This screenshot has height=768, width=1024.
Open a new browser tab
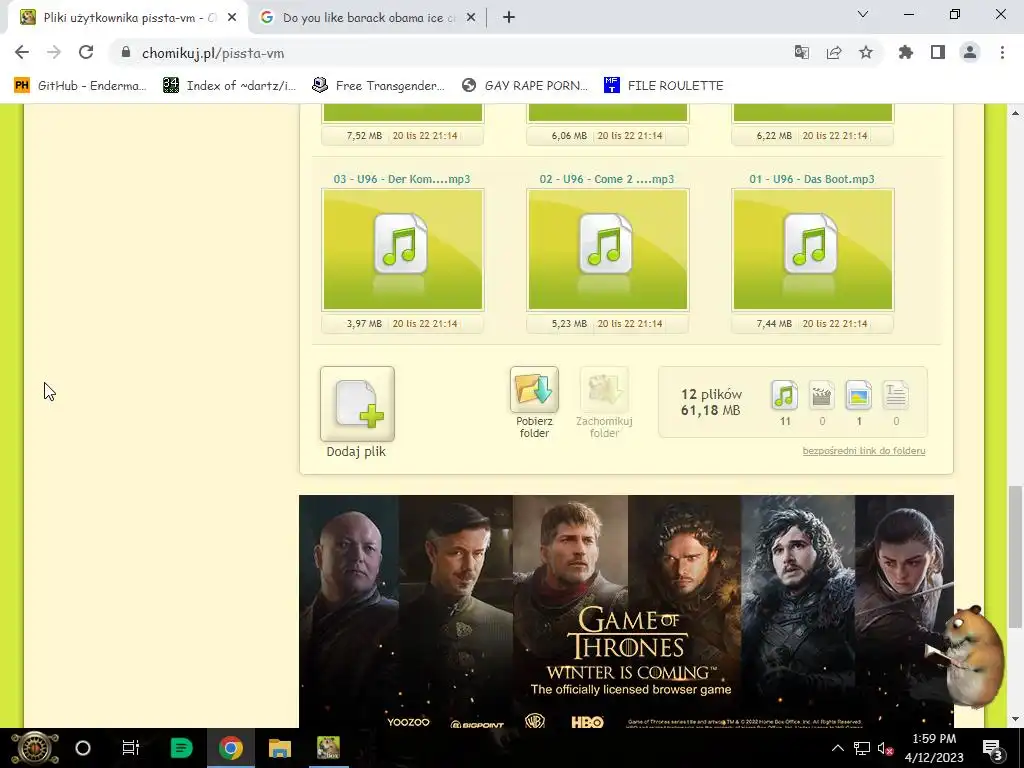509,18
